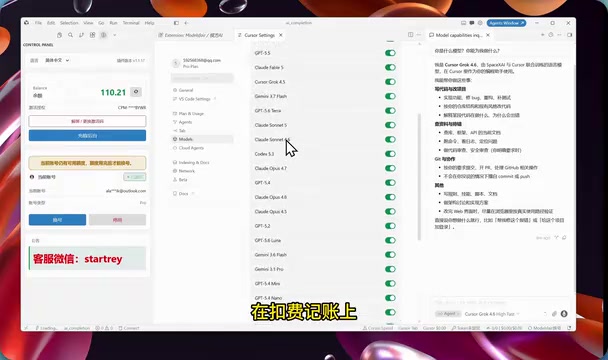Click the grey button with red text
The width and height of the screenshot is (608, 360).
117,220
